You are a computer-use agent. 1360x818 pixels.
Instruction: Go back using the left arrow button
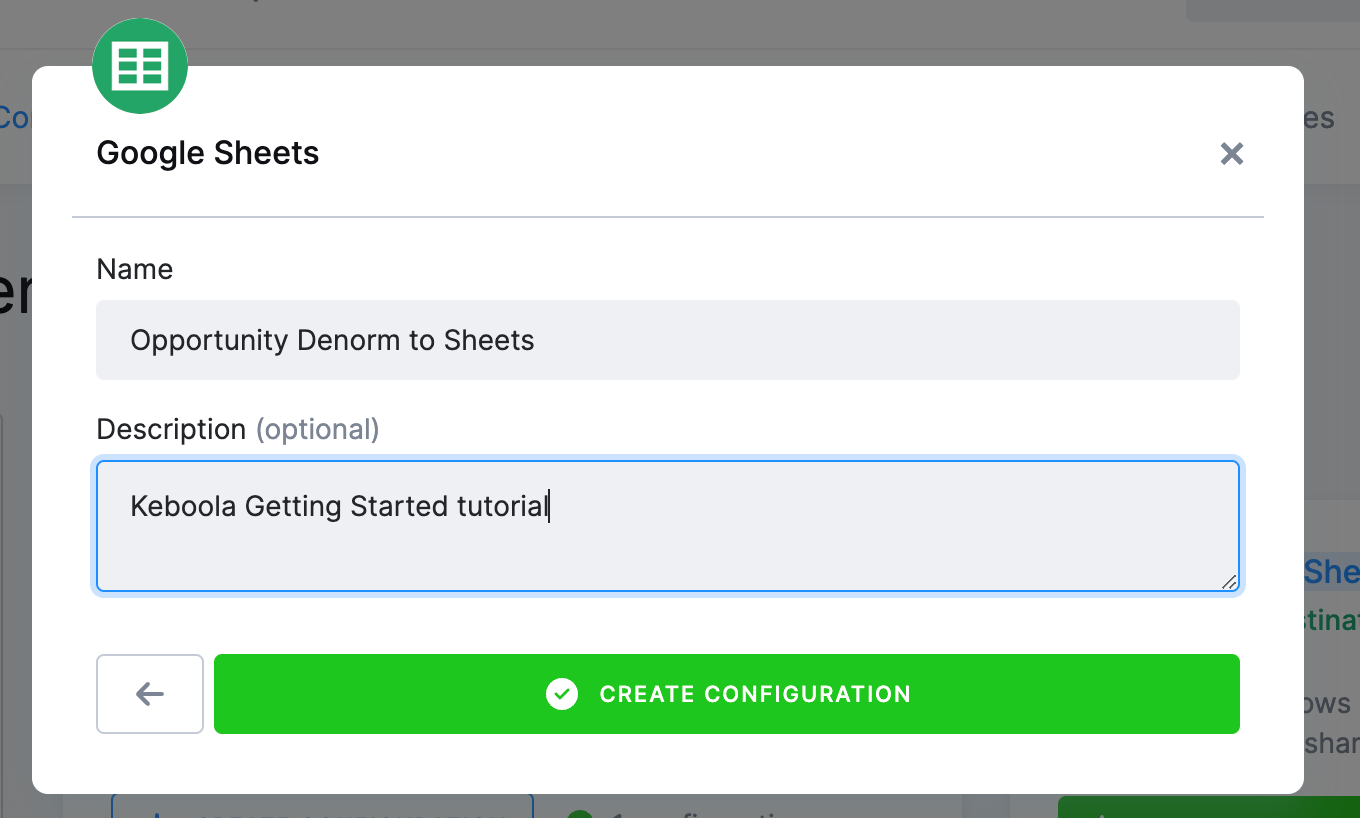[x=150, y=694]
